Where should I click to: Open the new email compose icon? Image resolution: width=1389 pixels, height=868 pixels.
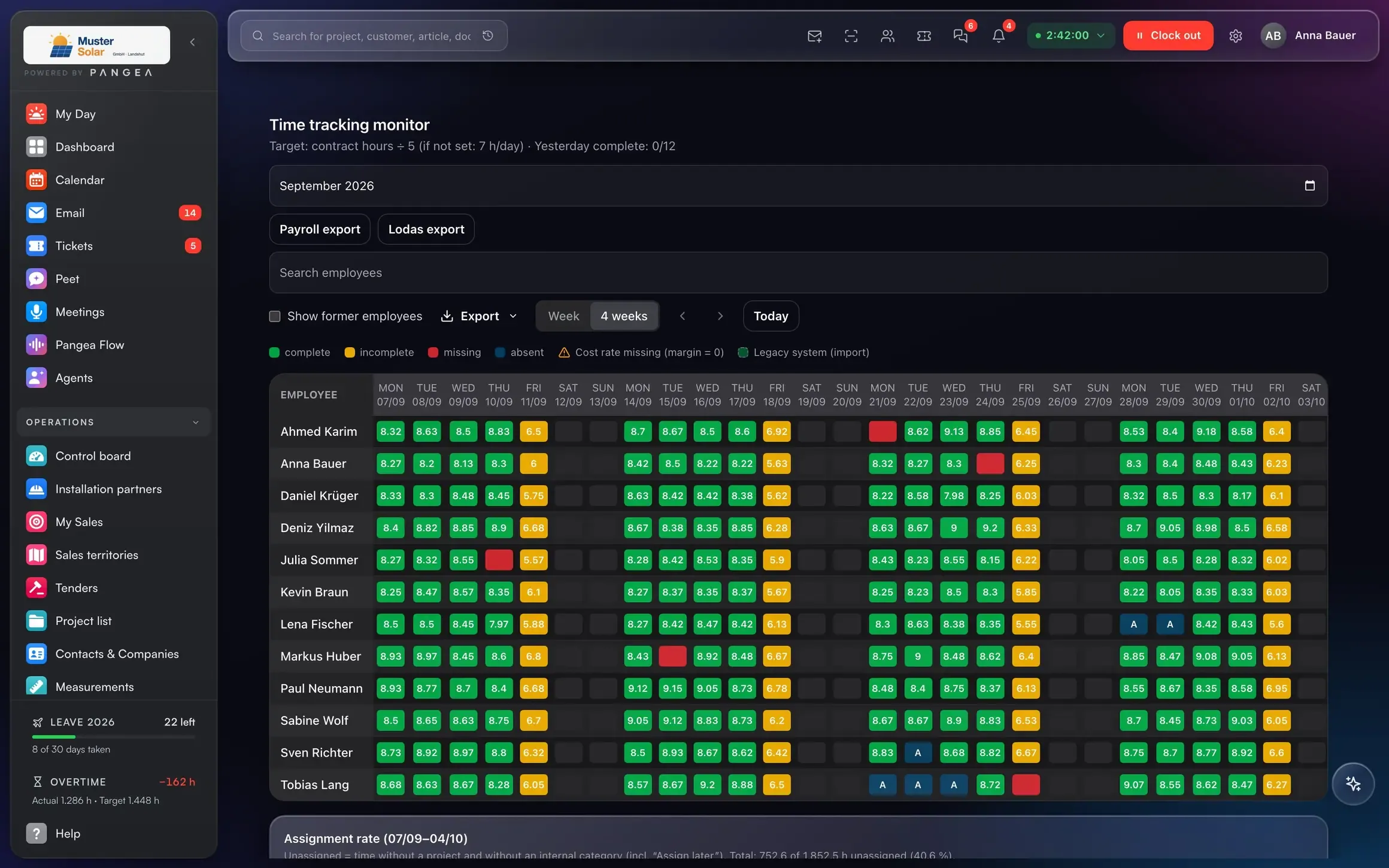(814, 36)
